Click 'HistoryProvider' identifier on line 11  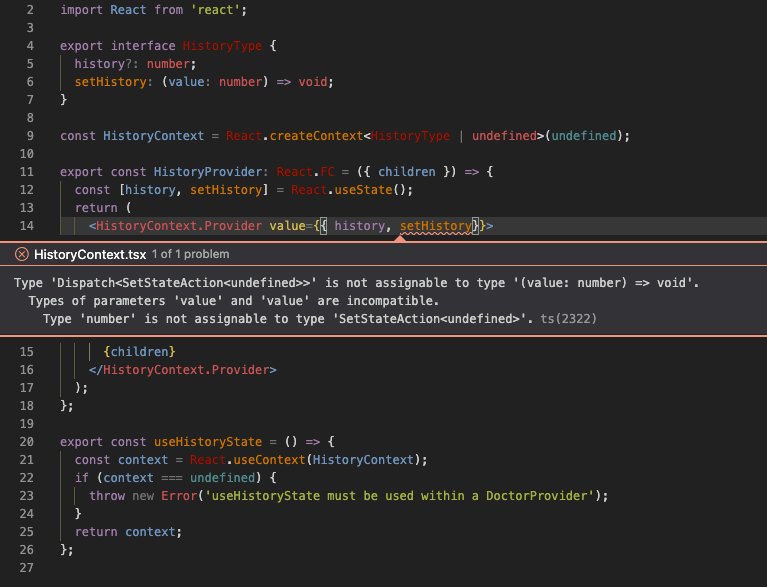click(x=208, y=172)
